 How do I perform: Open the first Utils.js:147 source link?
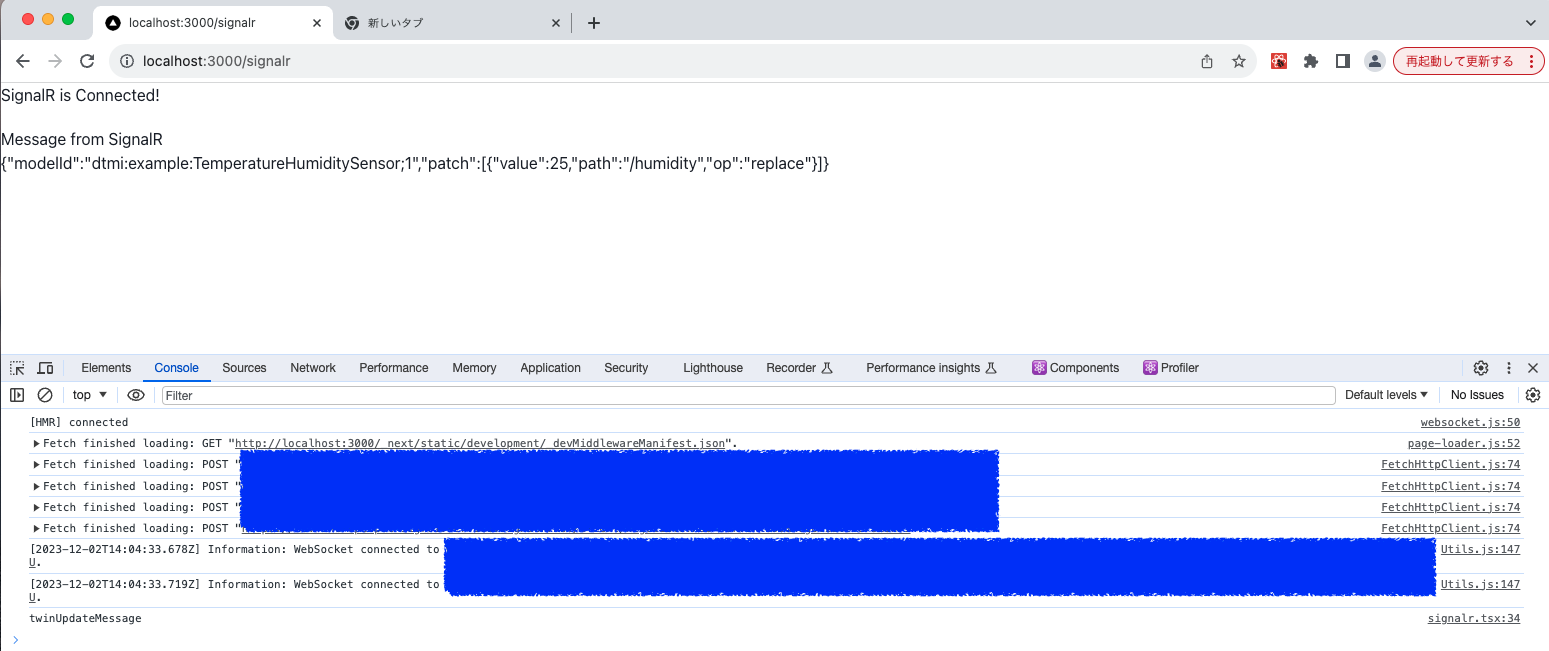pos(1480,549)
